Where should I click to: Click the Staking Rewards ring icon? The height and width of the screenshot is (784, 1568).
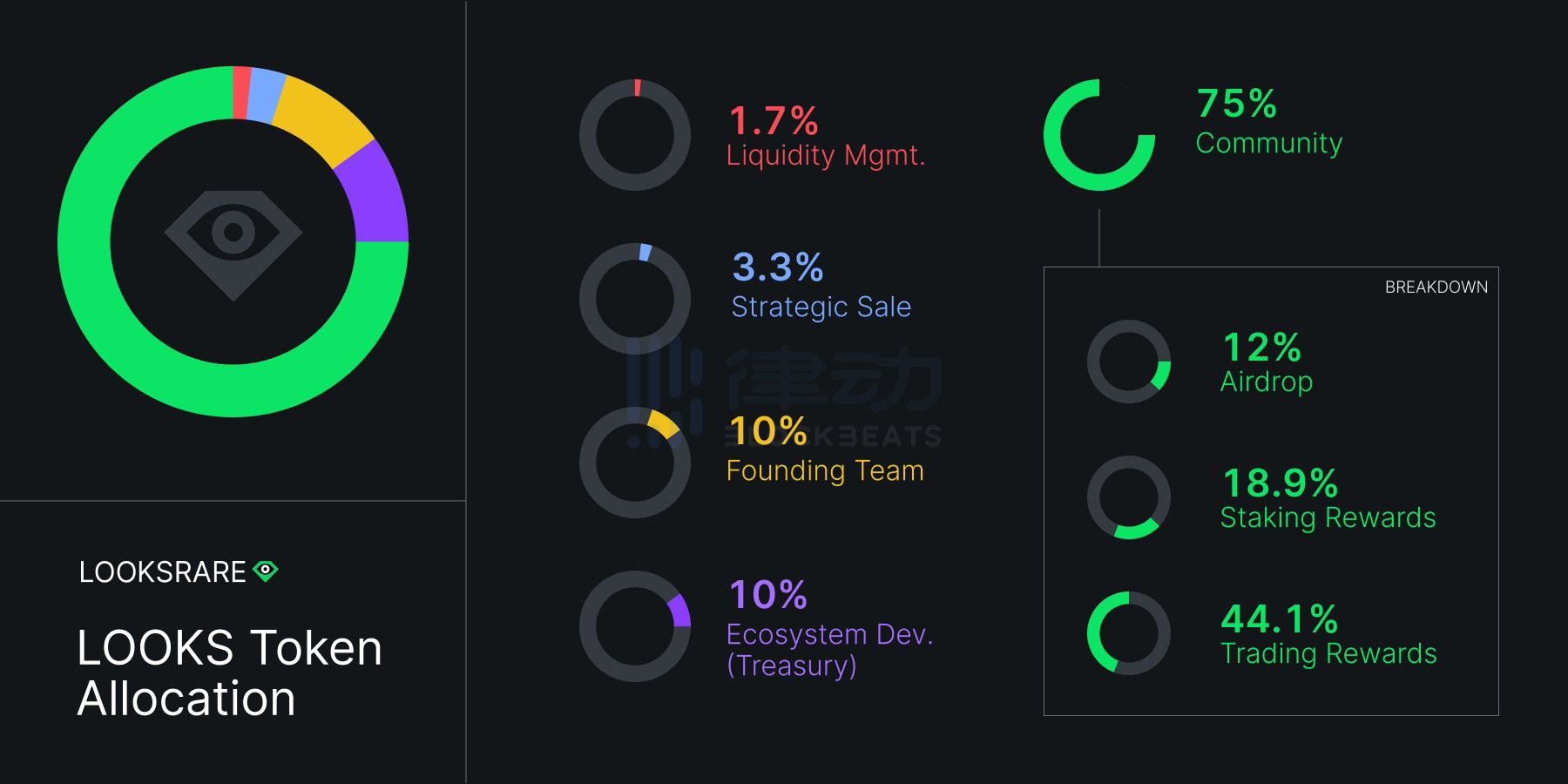click(1129, 497)
